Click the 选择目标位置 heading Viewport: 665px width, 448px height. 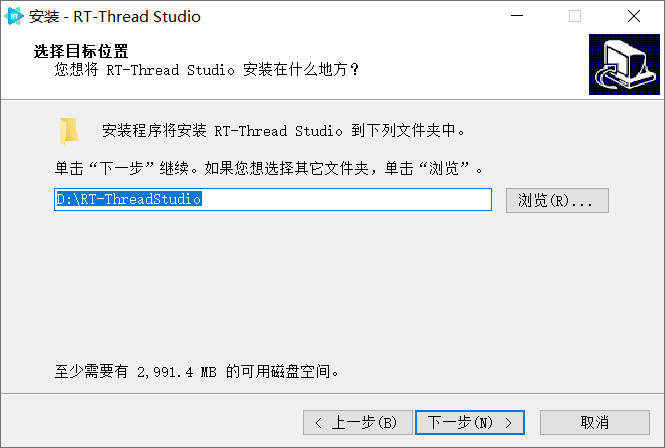pyautogui.click(x=81, y=51)
